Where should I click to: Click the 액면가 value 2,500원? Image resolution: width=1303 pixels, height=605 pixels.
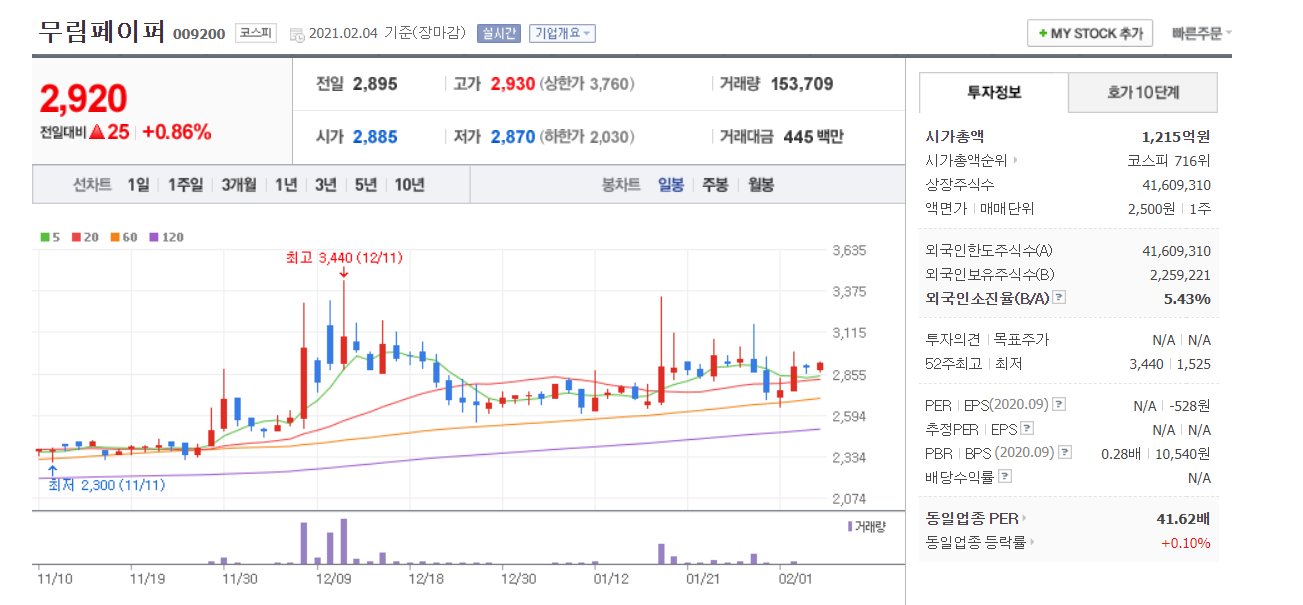click(x=1150, y=209)
